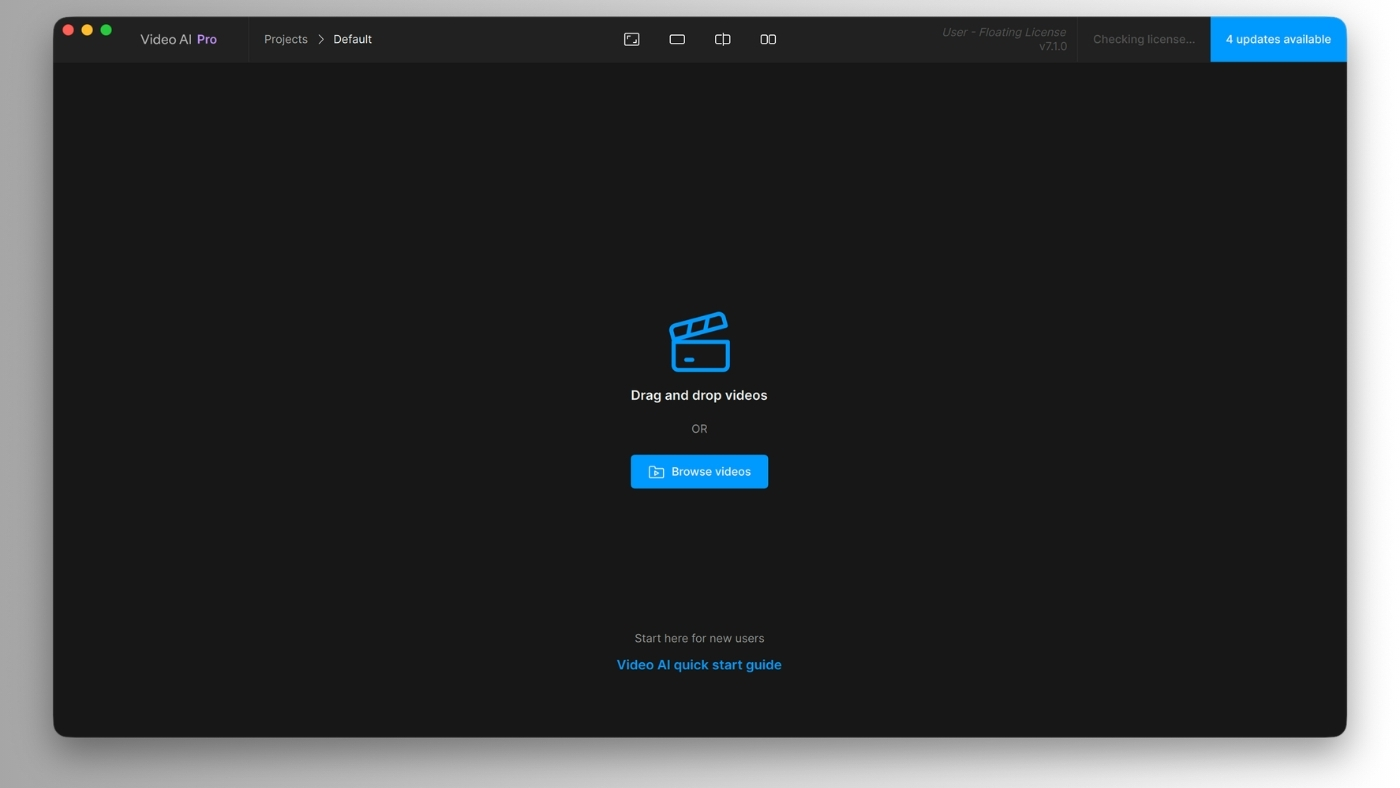Viewport: 1400px width, 788px height.
Task: Maximize the window with the green button
Action: [106, 30]
